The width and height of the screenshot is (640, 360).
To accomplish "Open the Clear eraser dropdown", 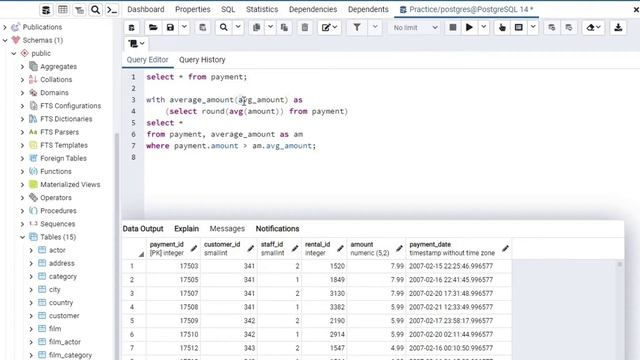I will coord(593,28).
